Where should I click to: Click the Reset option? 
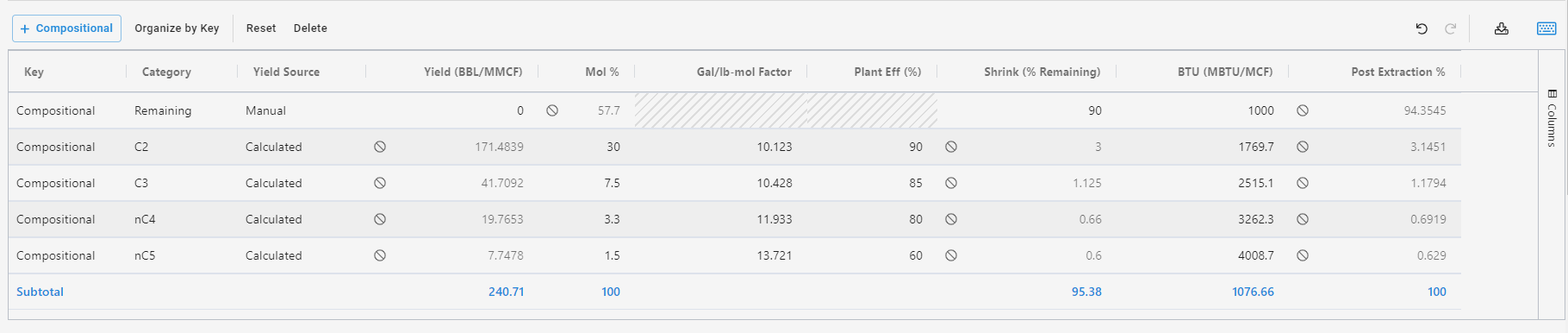coord(261,28)
